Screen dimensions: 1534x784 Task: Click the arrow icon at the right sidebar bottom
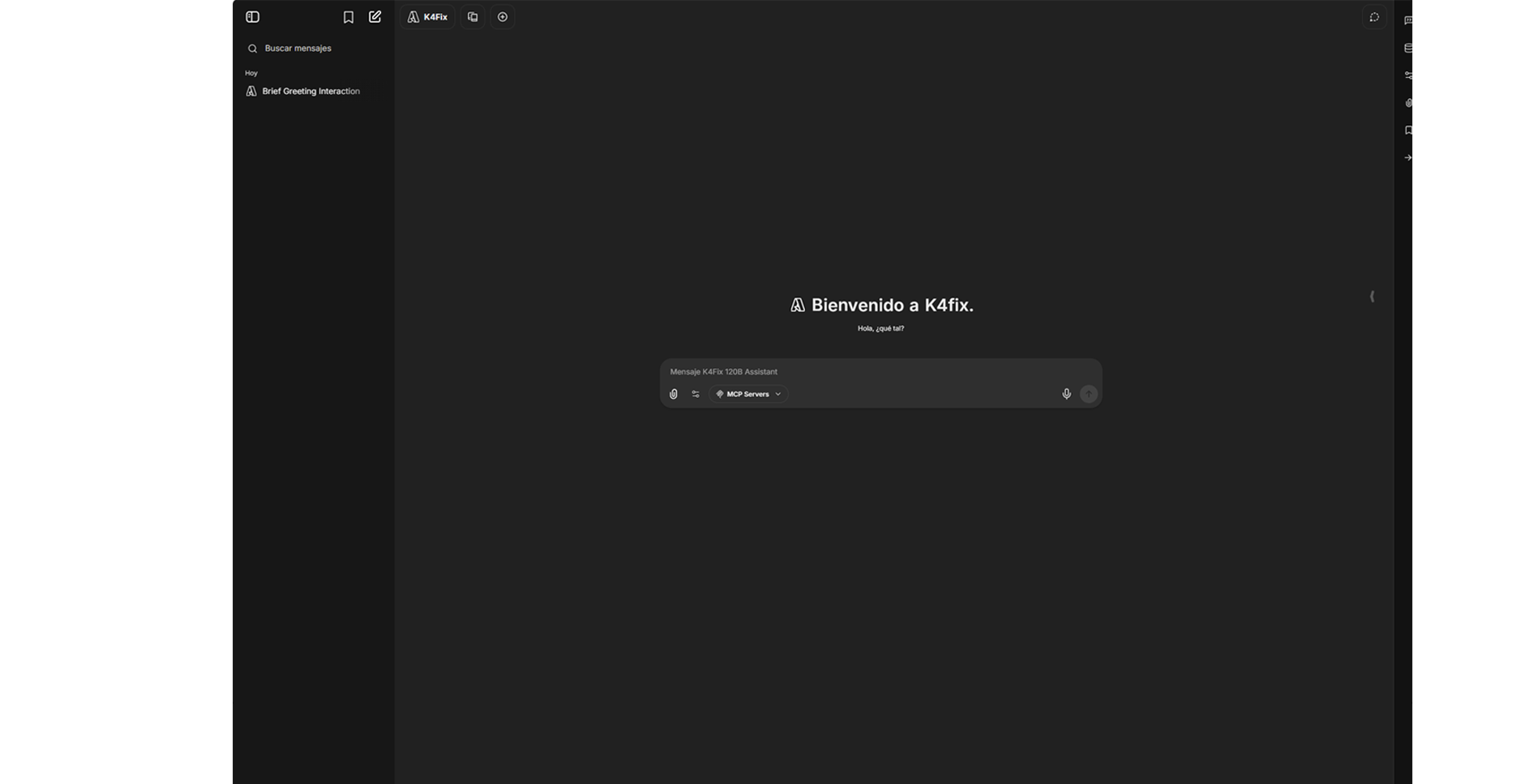click(x=1409, y=156)
